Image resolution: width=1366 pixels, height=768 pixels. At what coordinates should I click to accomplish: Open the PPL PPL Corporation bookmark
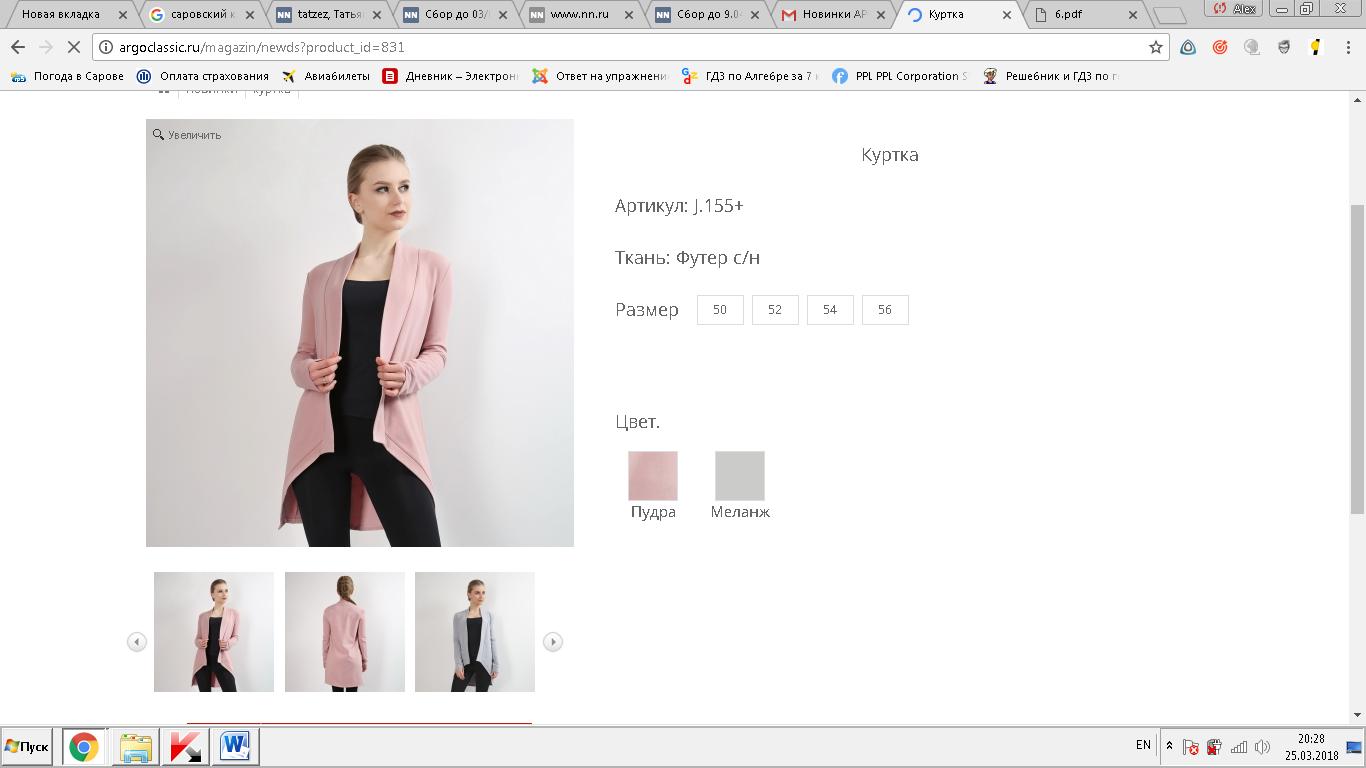899,76
